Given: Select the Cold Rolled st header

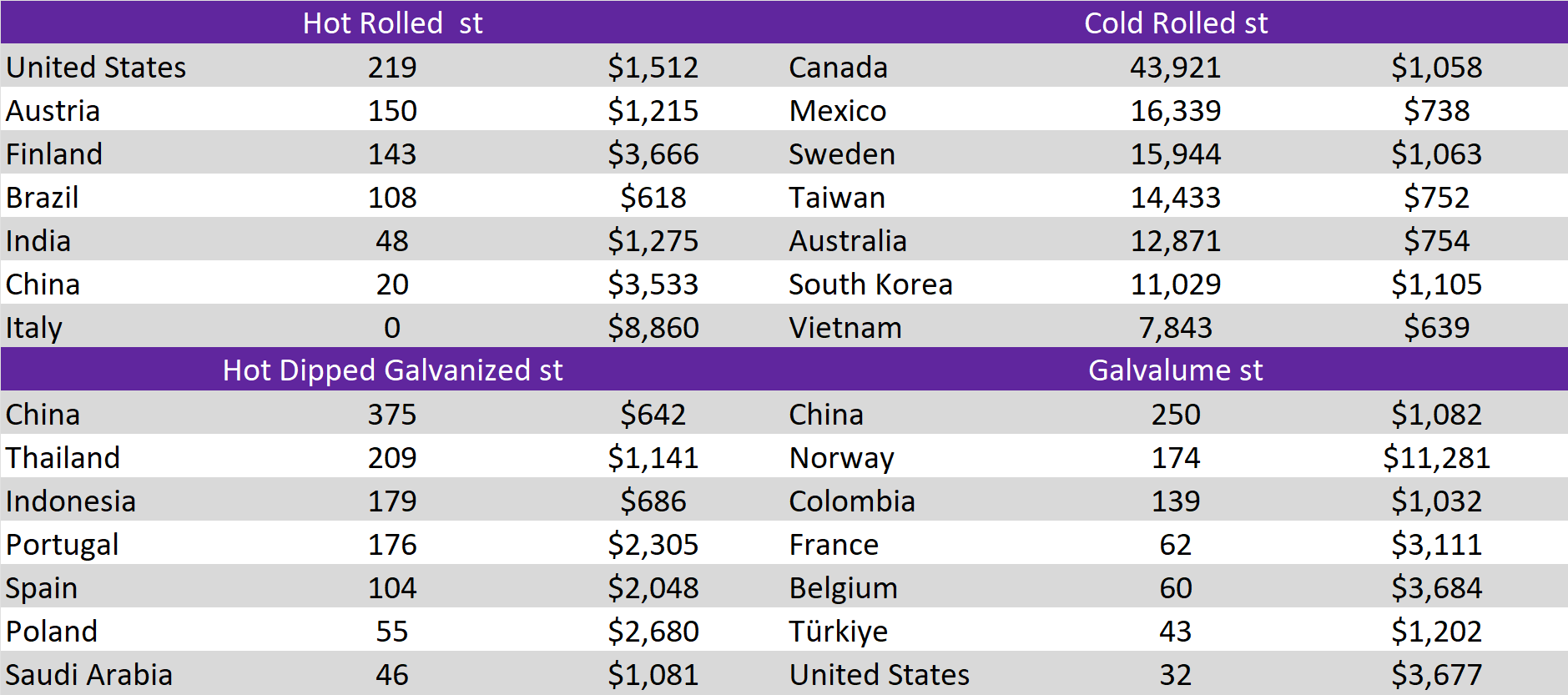Looking at the screenshot, I should pos(1175,23).
